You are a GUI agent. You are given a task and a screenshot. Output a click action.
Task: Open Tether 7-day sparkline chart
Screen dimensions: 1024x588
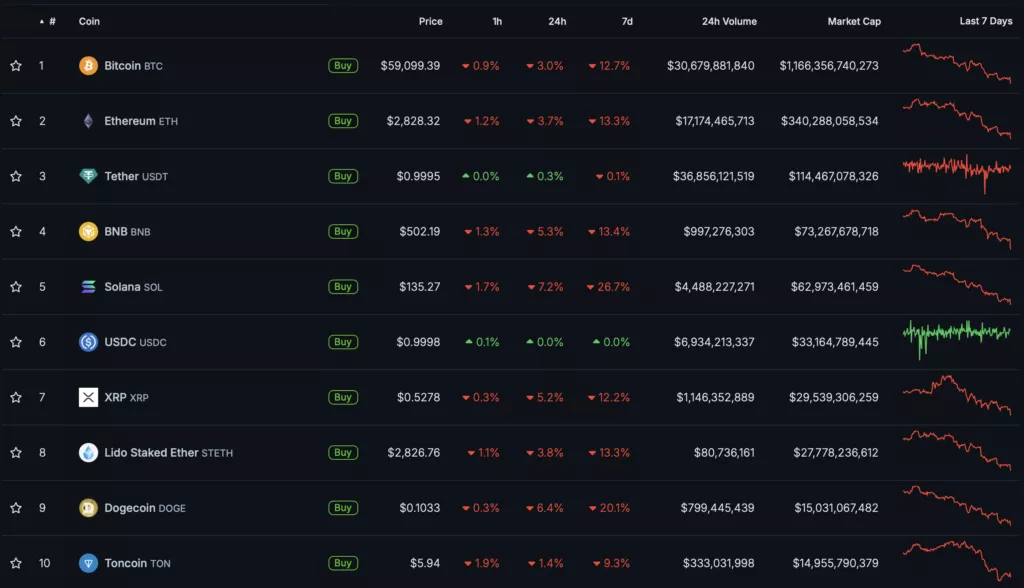[957, 173]
